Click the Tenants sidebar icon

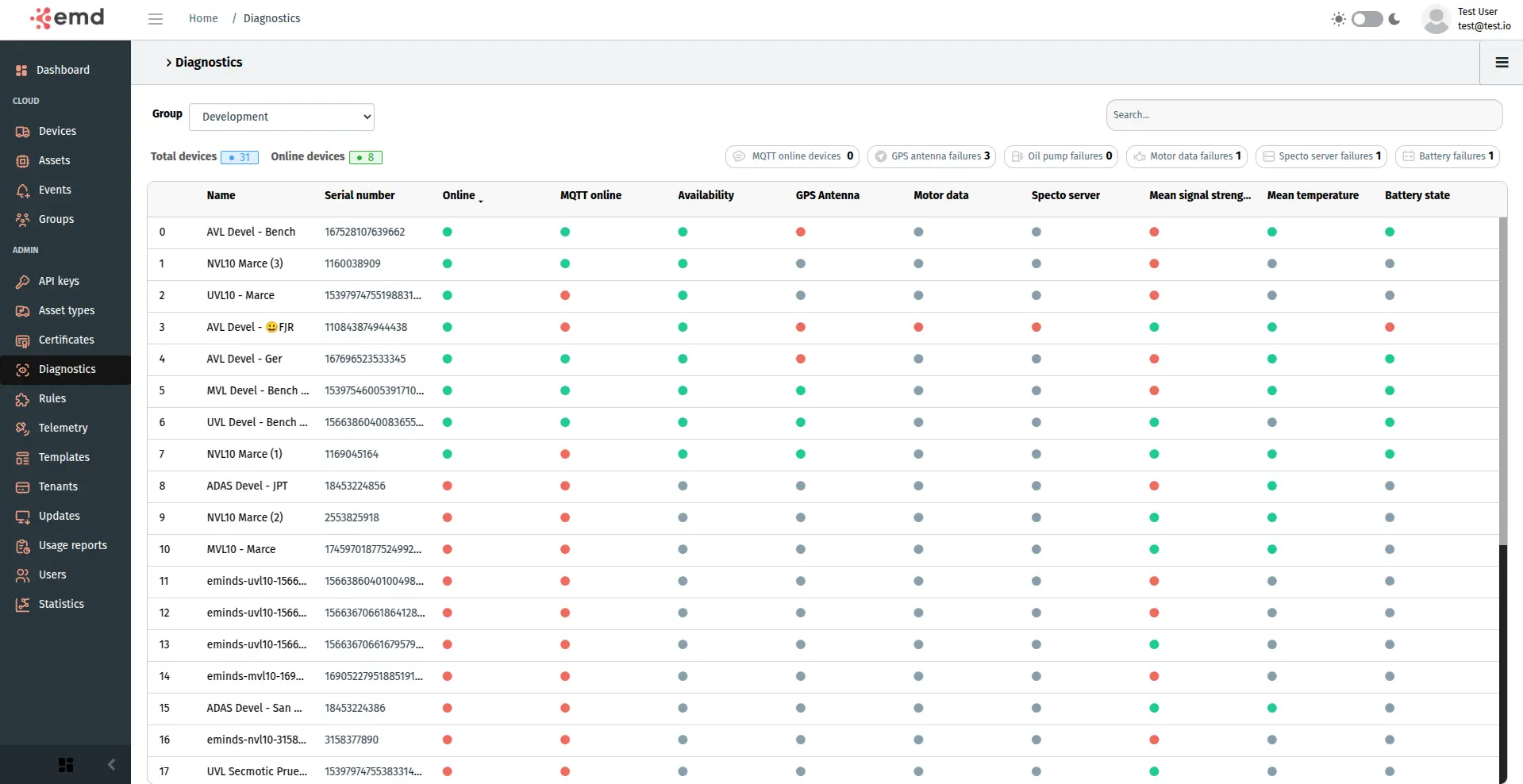[x=22, y=487]
